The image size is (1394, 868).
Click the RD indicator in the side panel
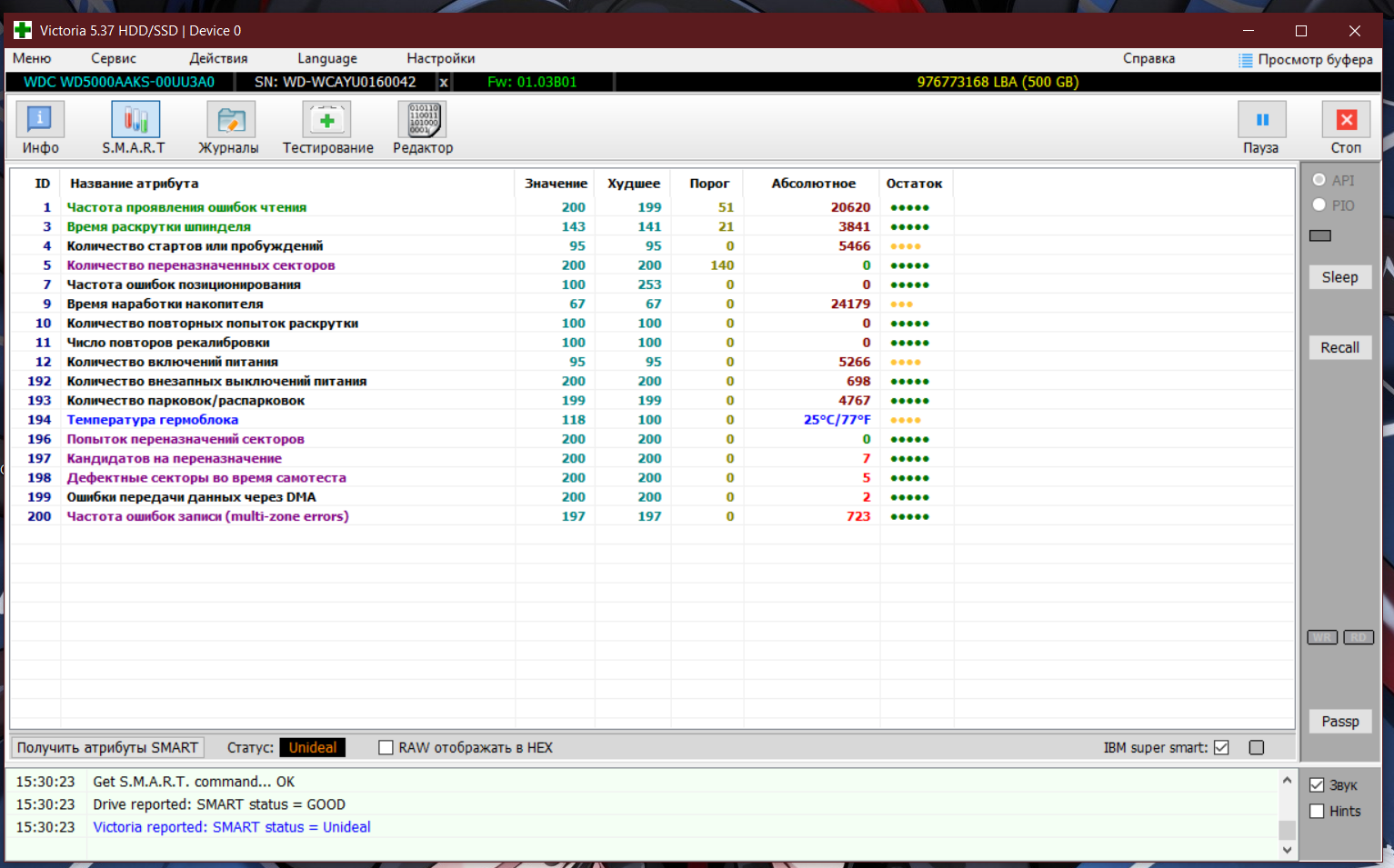(1359, 637)
